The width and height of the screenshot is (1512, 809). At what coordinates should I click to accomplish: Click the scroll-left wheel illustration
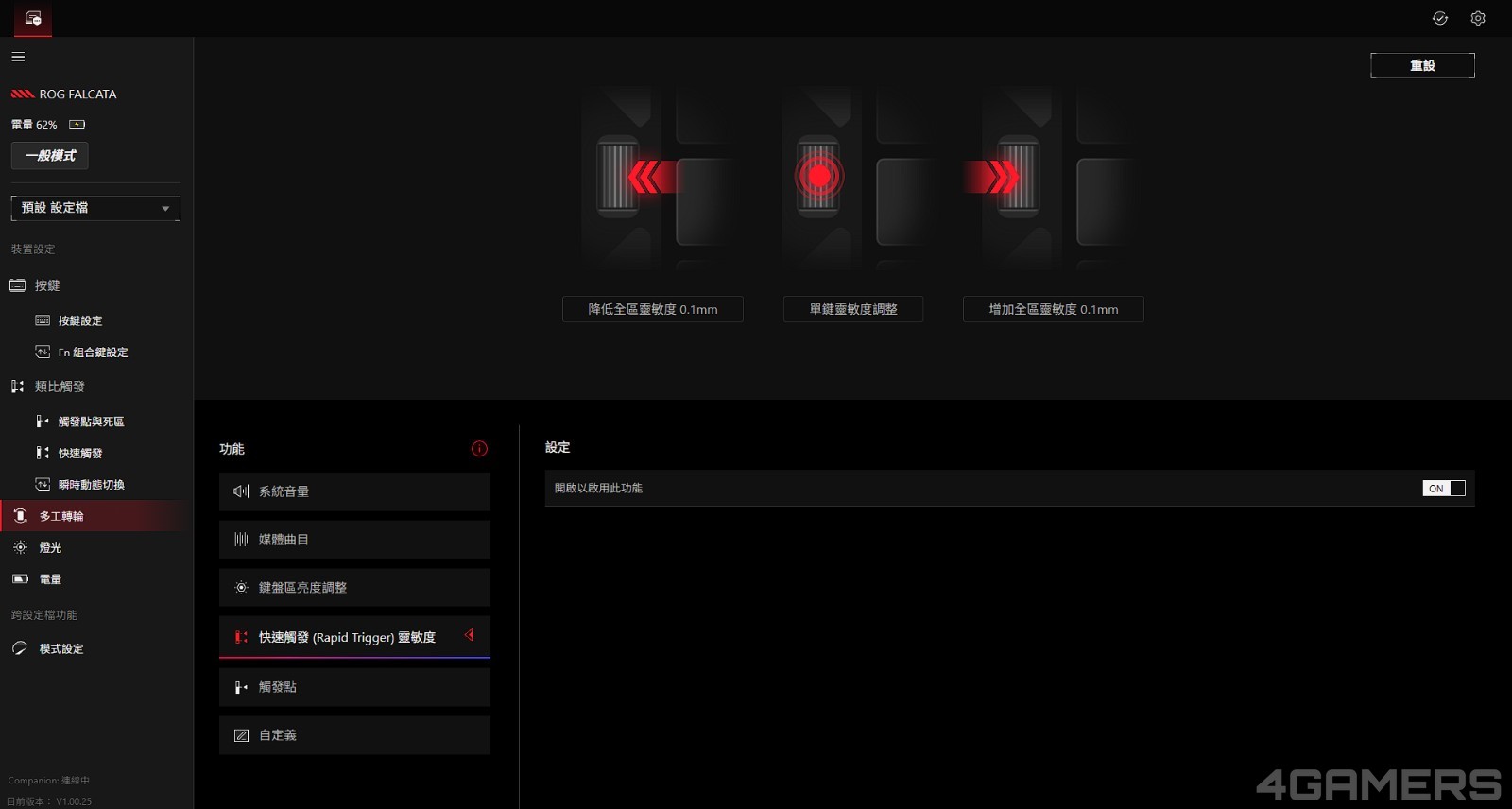(653, 178)
